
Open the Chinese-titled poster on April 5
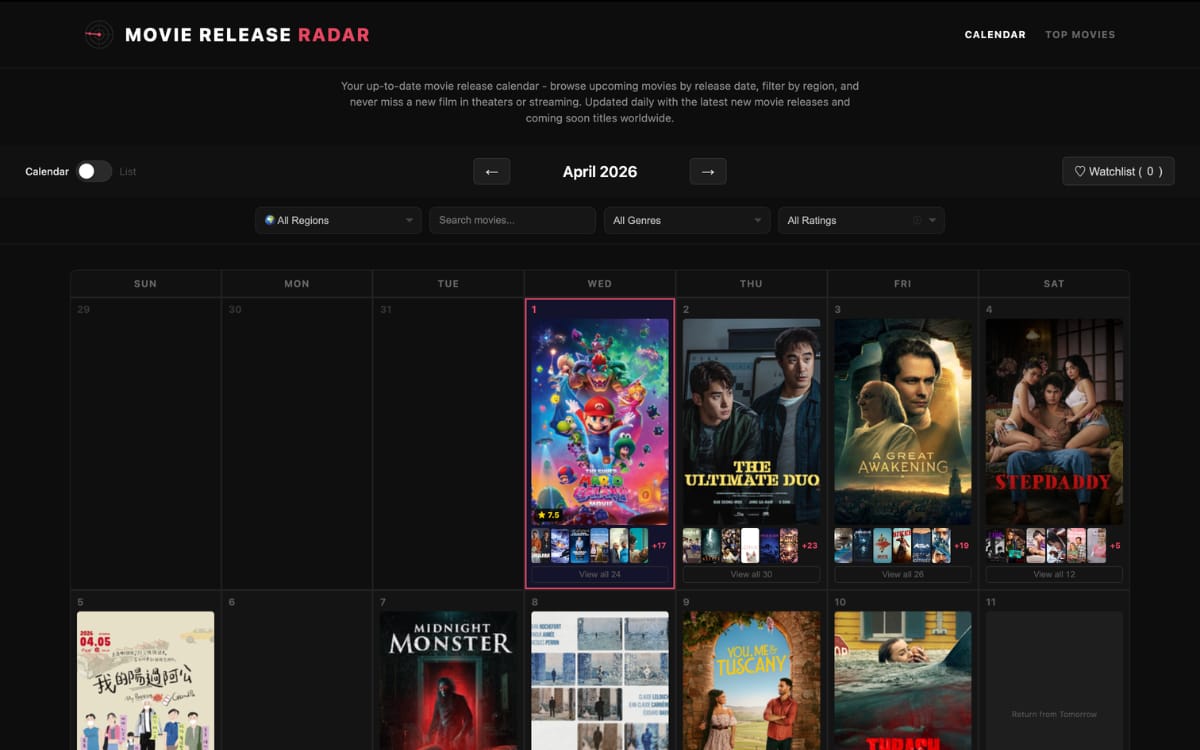point(146,681)
